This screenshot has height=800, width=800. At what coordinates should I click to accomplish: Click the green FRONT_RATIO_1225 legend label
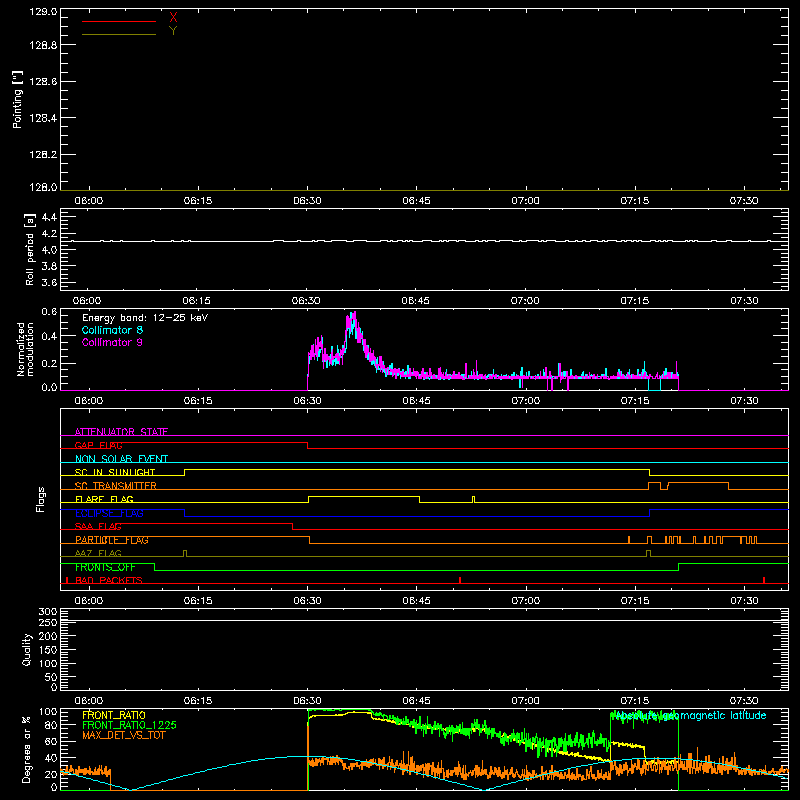[129, 725]
